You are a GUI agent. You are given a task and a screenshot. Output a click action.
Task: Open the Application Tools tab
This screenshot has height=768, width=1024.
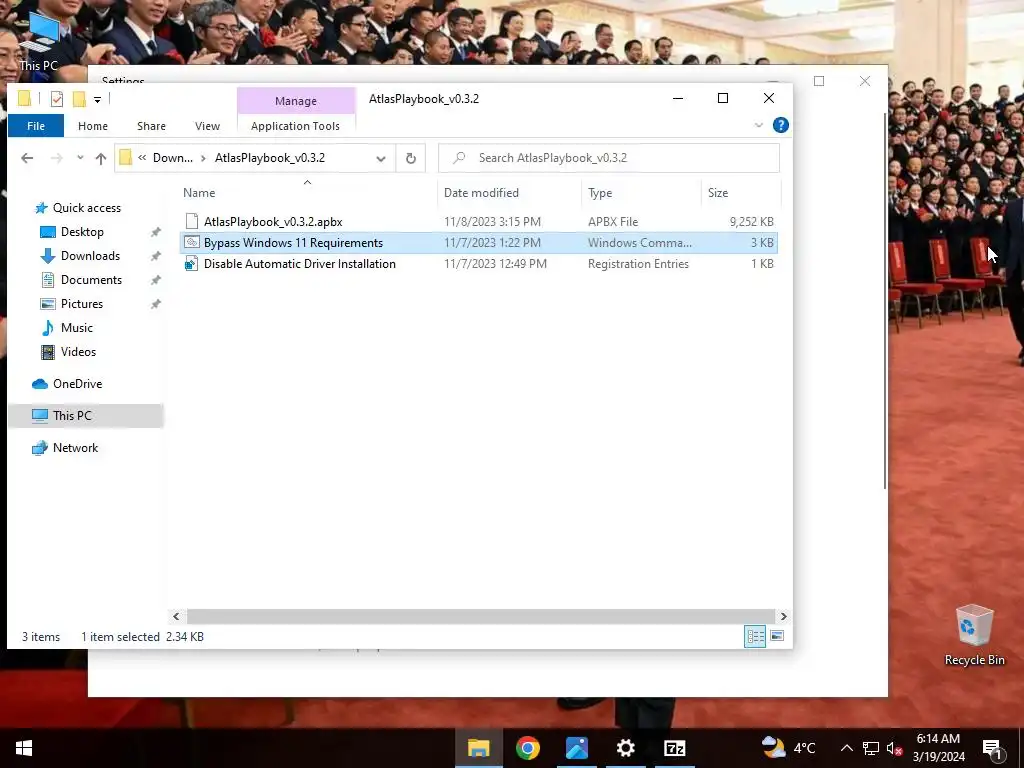coord(295,126)
